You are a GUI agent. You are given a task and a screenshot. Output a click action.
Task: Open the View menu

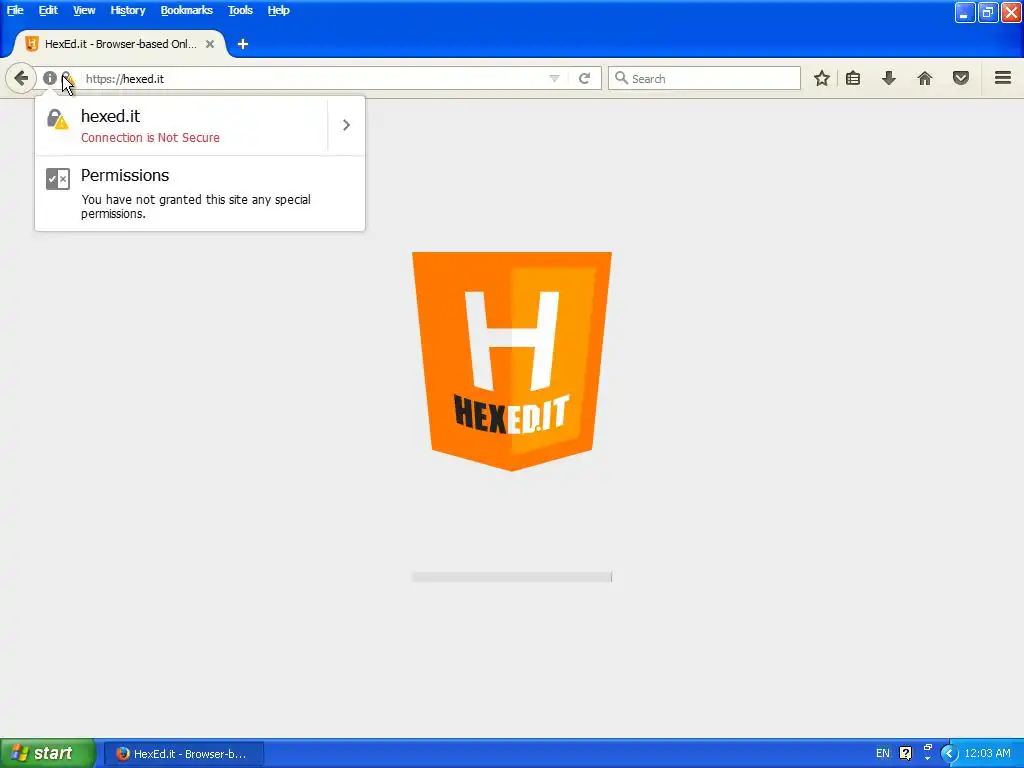84,10
